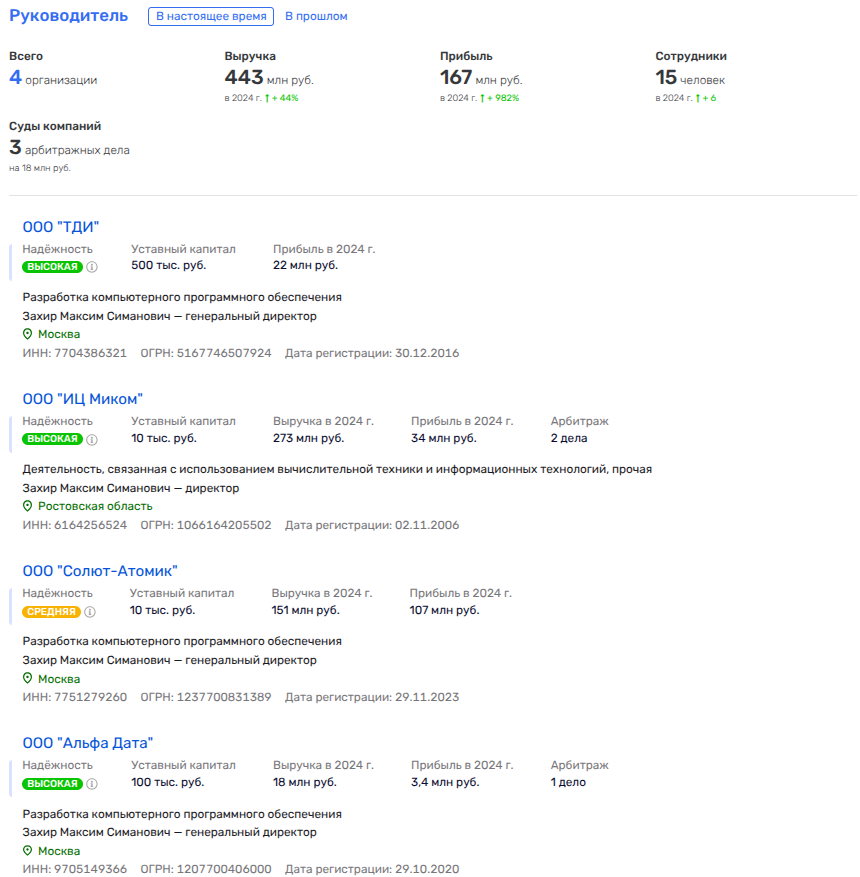The height and width of the screenshot is (877, 860).
Task: Click location pin icon under Альфа Дата
Action: [28, 851]
